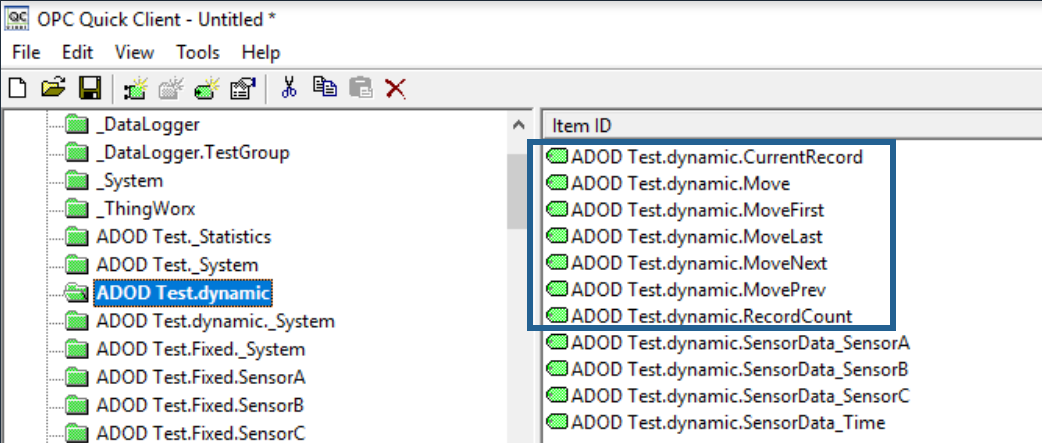Click tag icon beside ADOD Test.dynamic.RecordCount
This screenshot has width=1042, height=443.
pyautogui.click(x=557, y=316)
